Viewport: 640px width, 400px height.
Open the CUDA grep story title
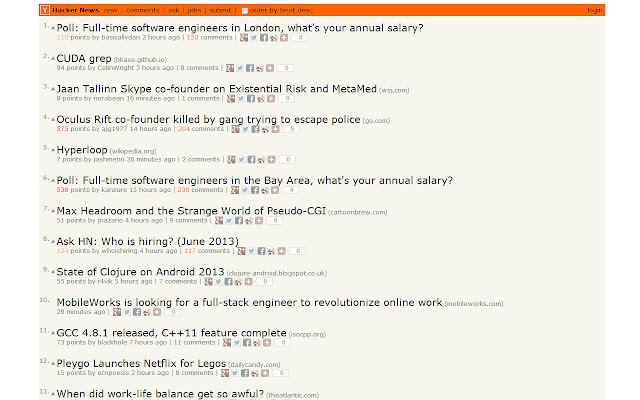click(84, 58)
